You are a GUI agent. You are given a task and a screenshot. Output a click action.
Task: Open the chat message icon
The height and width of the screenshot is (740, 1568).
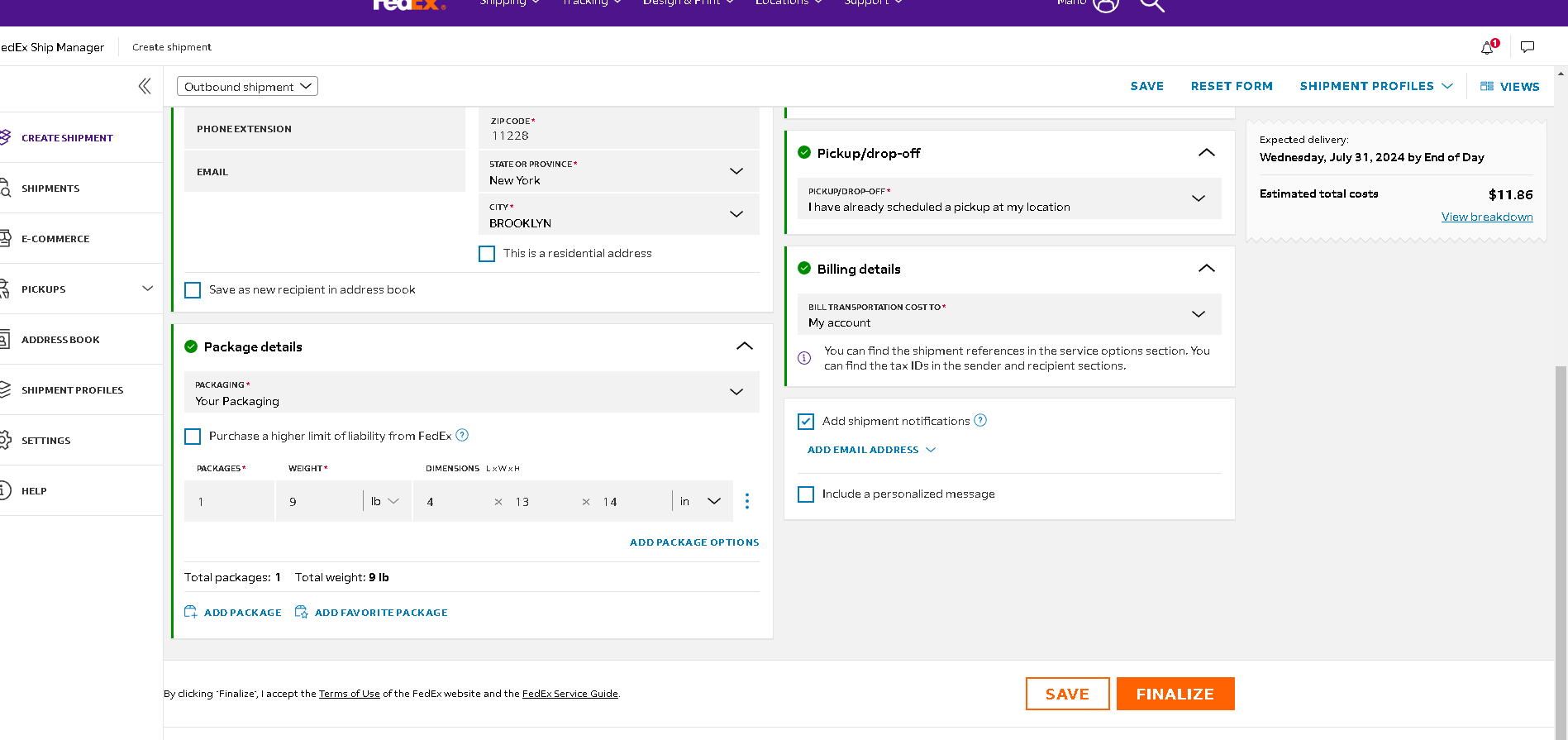tap(1527, 47)
